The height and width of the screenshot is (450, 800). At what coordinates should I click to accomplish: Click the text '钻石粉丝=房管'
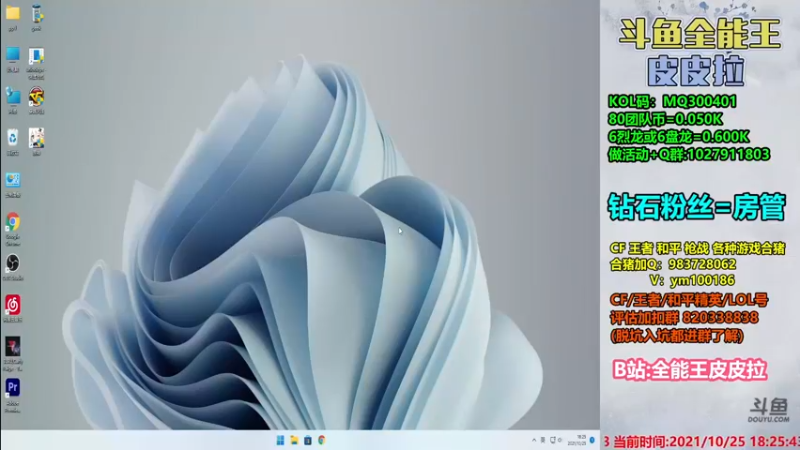tap(696, 207)
